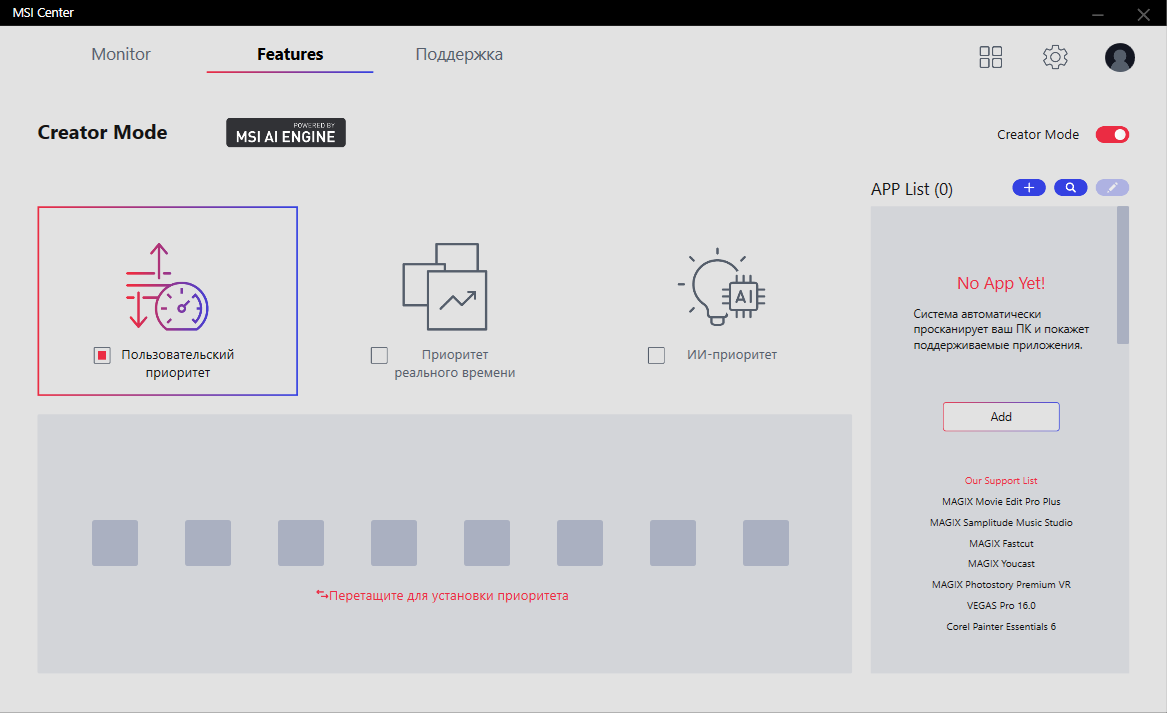Click MAGIX Fastcut entry

pyautogui.click(x=1001, y=543)
